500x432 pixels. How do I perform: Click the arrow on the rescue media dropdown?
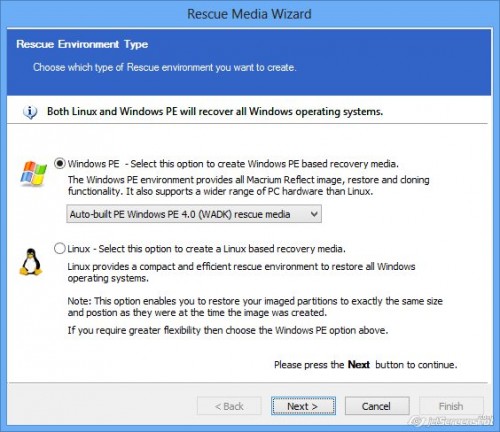[314, 214]
